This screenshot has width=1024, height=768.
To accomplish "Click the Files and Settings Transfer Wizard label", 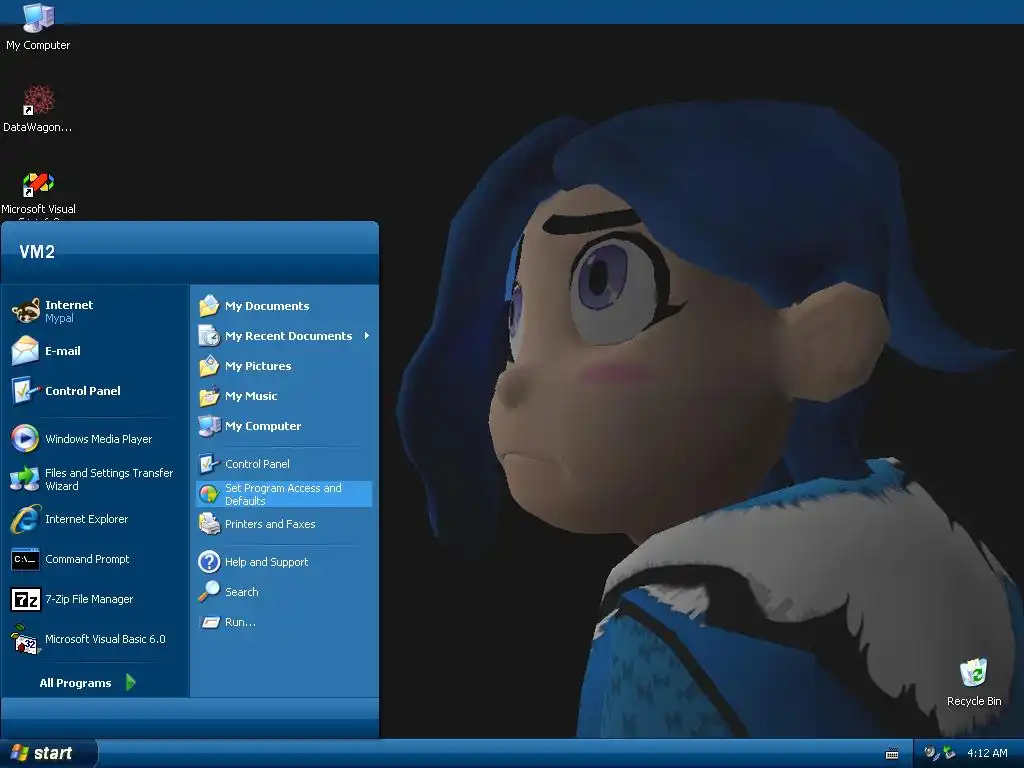I will click(x=109, y=479).
